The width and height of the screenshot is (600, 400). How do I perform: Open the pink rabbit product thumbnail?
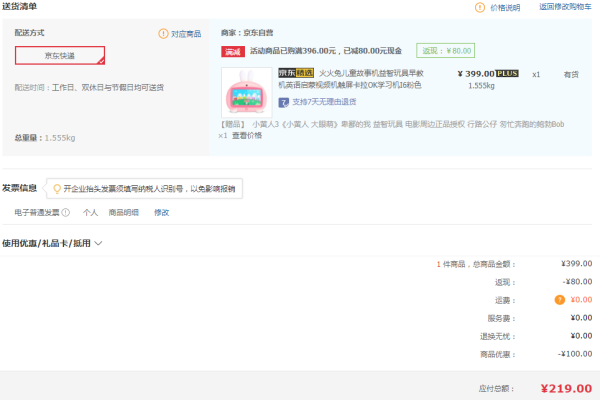247,92
